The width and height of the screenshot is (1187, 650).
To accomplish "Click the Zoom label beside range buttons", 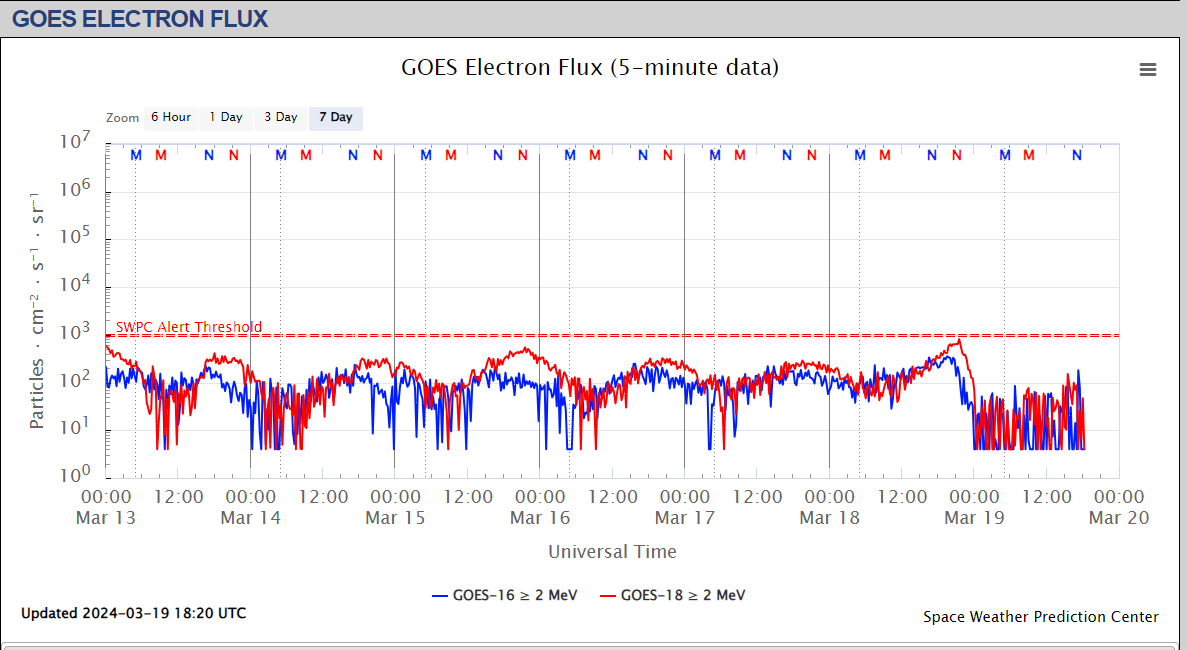I will [x=123, y=118].
